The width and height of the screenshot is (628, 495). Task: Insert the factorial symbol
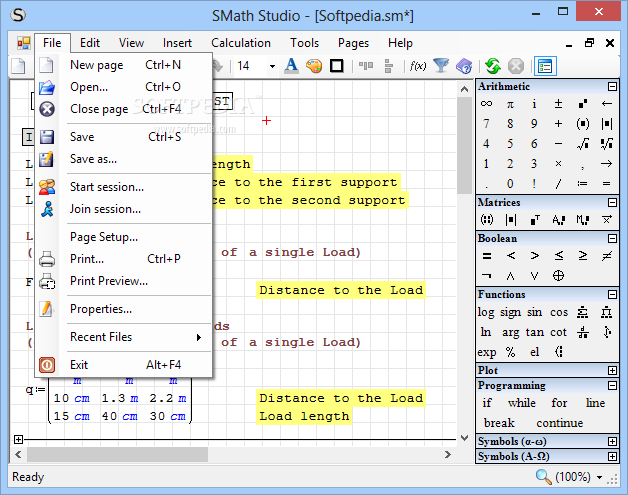click(x=534, y=183)
